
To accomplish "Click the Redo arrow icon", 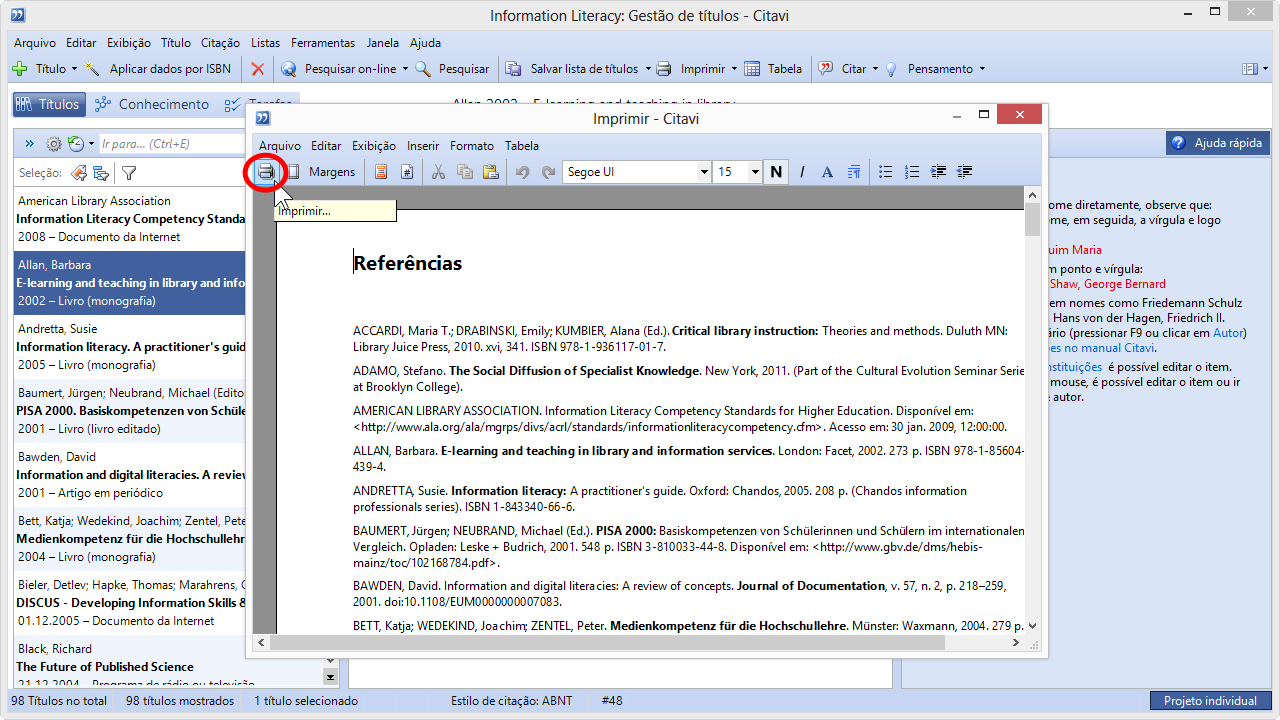I will [x=548, y=172].
